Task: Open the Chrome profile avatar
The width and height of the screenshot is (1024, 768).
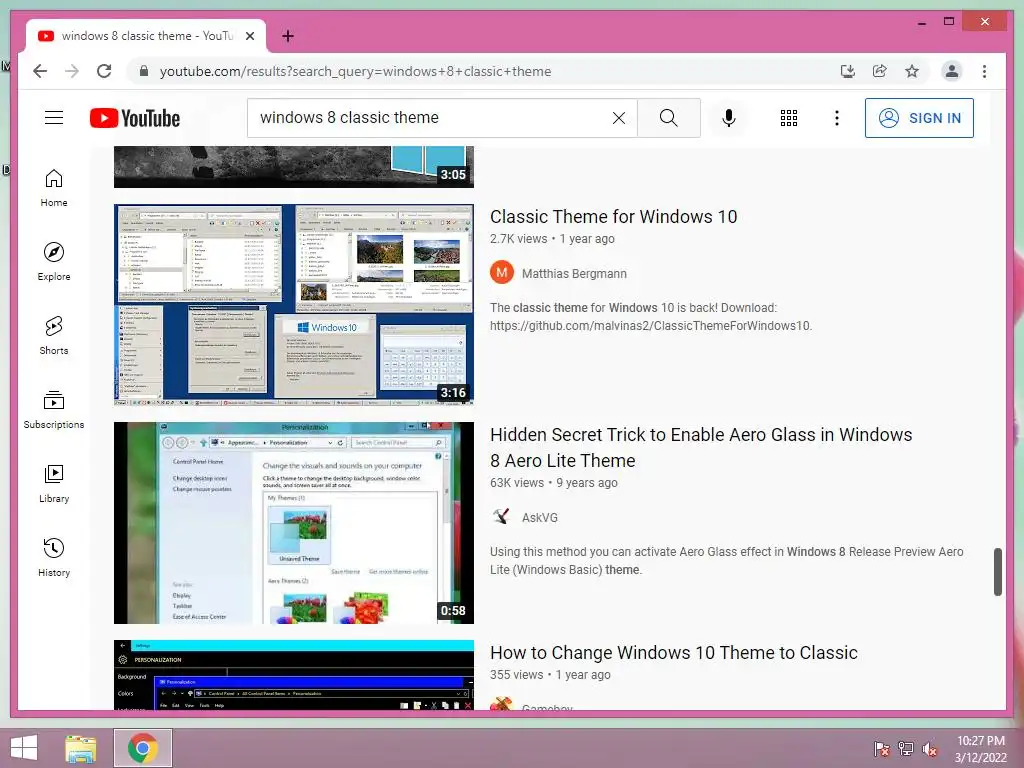Action: click(x=952, y=71)
